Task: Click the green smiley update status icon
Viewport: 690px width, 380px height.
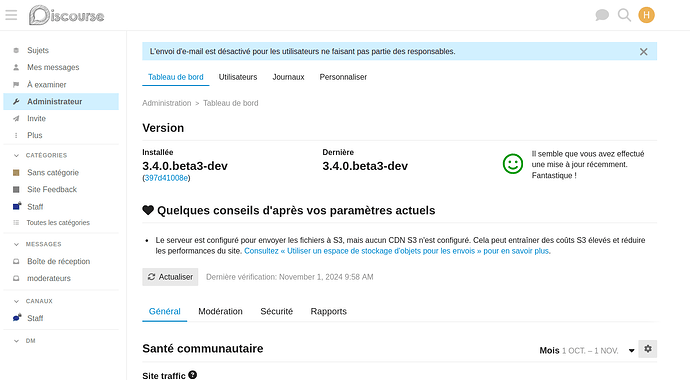Action: (x=513, y=164)
